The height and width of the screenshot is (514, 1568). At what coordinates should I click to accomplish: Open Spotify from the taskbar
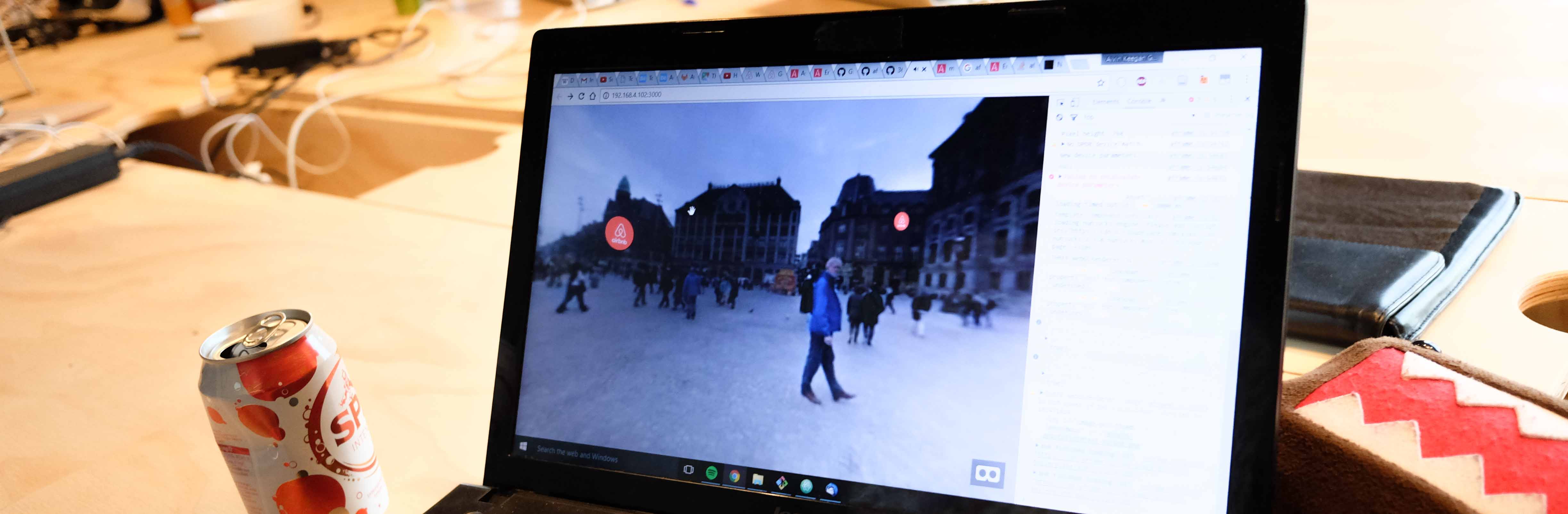point(711,472)
